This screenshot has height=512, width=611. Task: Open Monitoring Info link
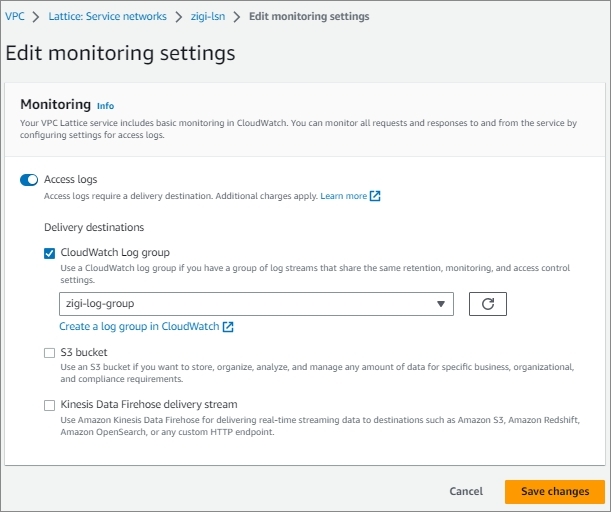coord(105,106)
